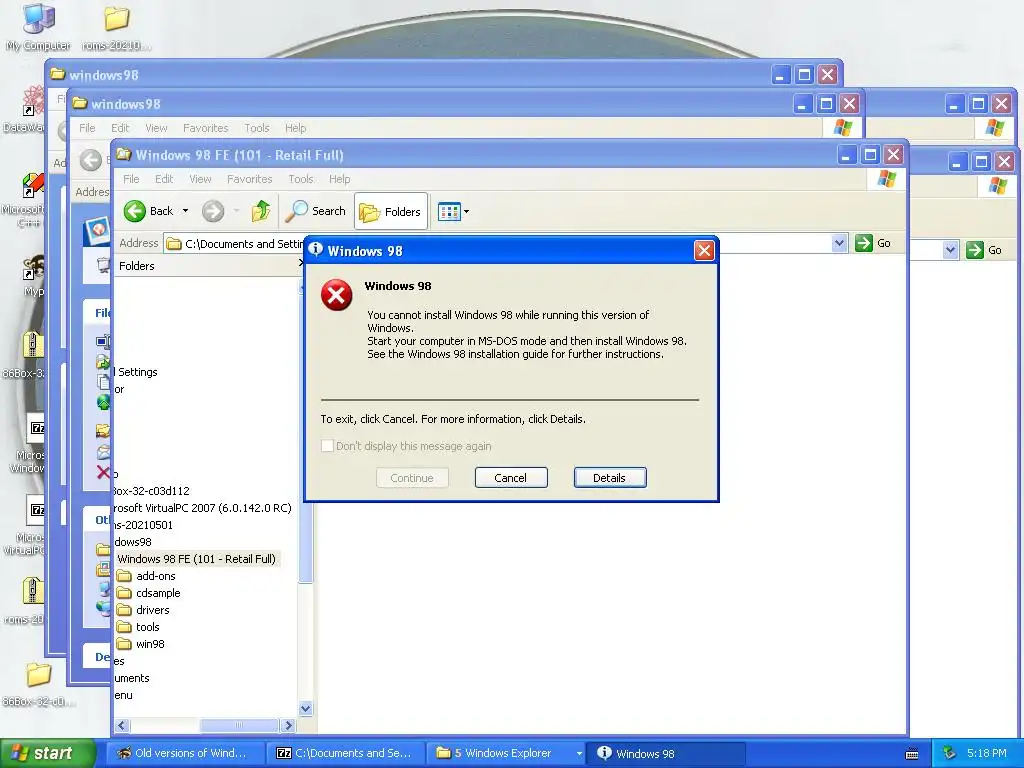Open the View menu in the front window
This screenshot has height=768, width=1024.
click(200, 179)
